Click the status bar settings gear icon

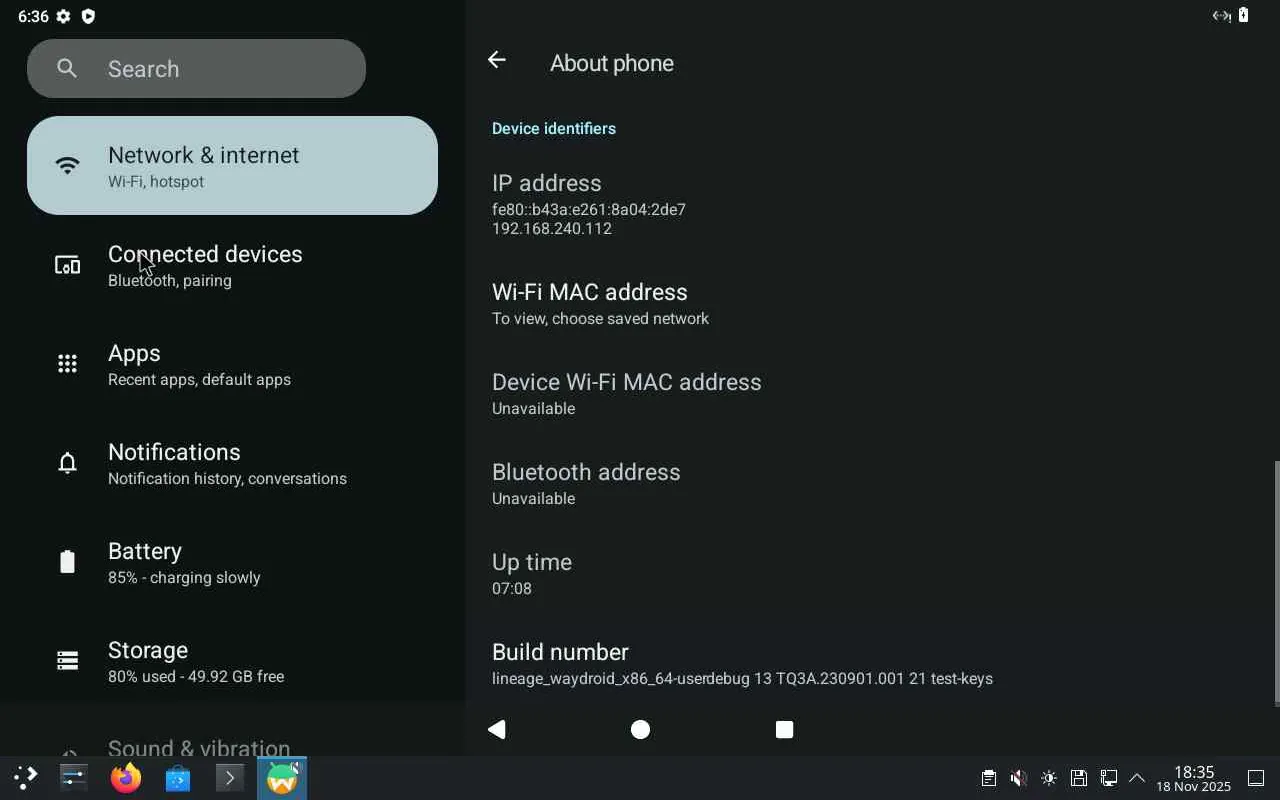pyautogui.click(x=63, y=16)
